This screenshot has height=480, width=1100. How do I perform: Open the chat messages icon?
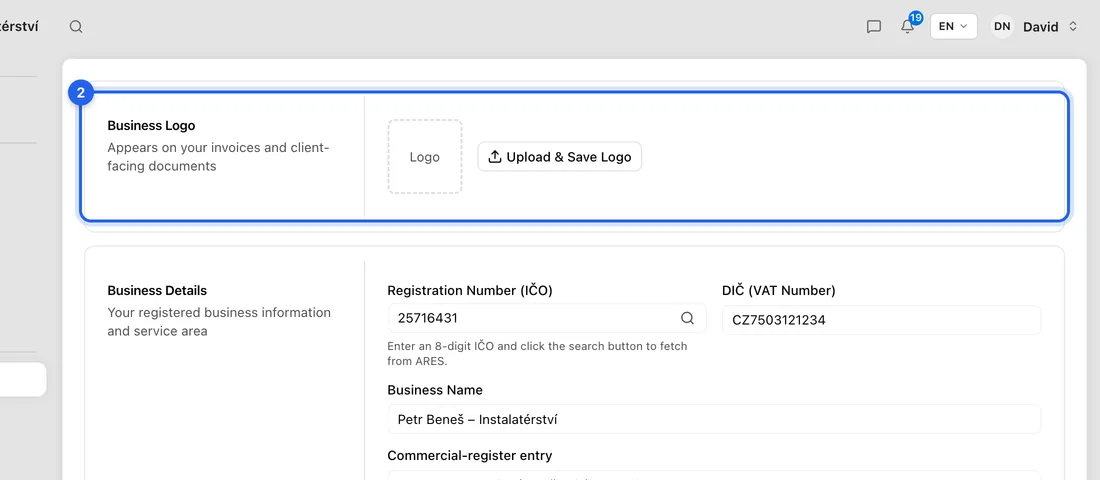pos(873,27)
